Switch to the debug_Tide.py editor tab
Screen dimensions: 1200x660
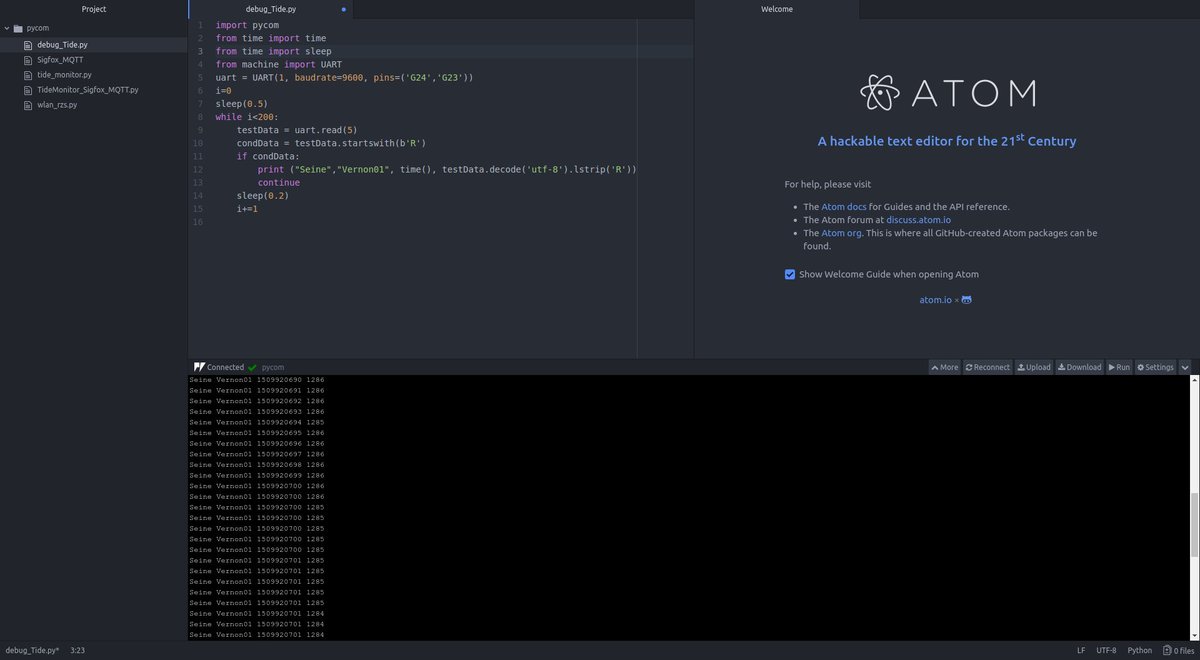[270, 9]
